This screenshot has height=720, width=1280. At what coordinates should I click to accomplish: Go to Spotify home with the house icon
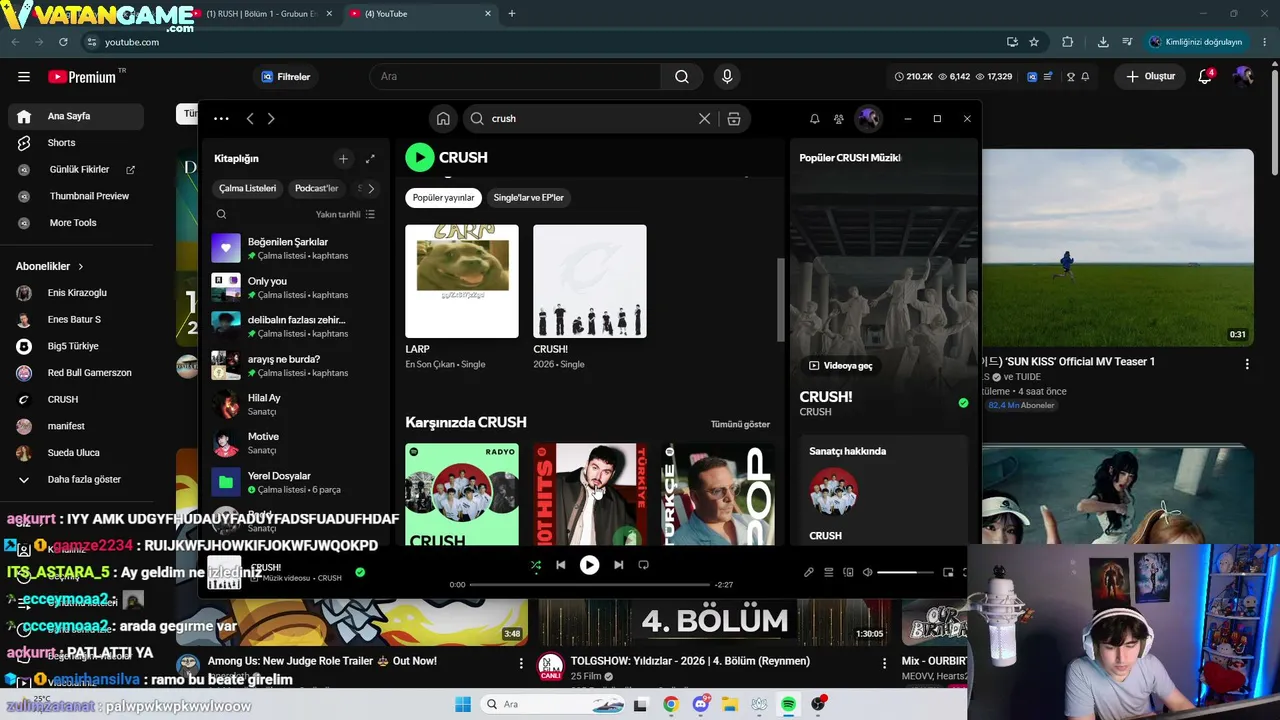point(443,118)
